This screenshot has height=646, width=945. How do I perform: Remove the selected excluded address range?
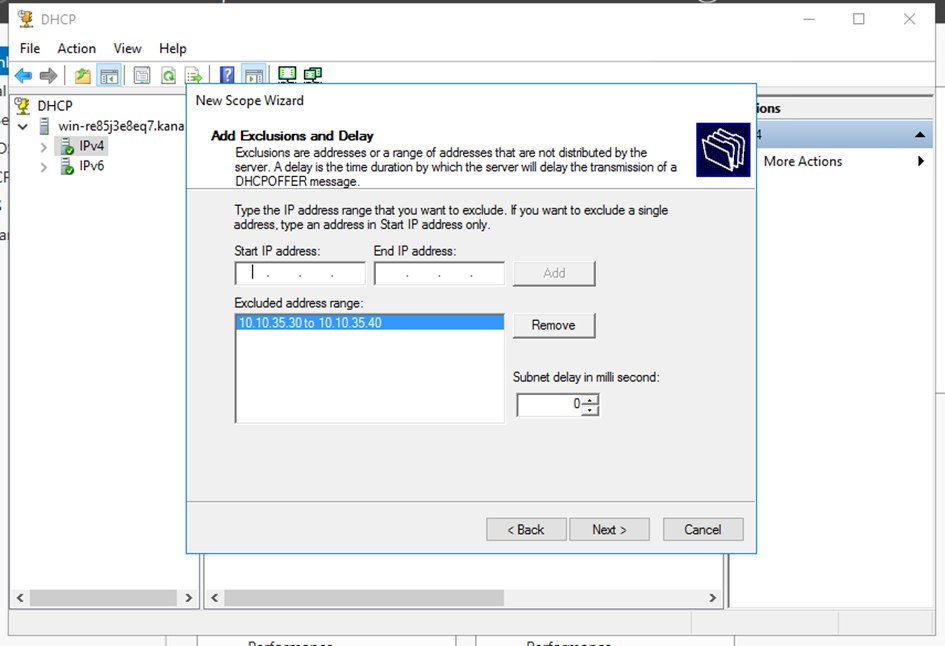[x=553, y=325]
